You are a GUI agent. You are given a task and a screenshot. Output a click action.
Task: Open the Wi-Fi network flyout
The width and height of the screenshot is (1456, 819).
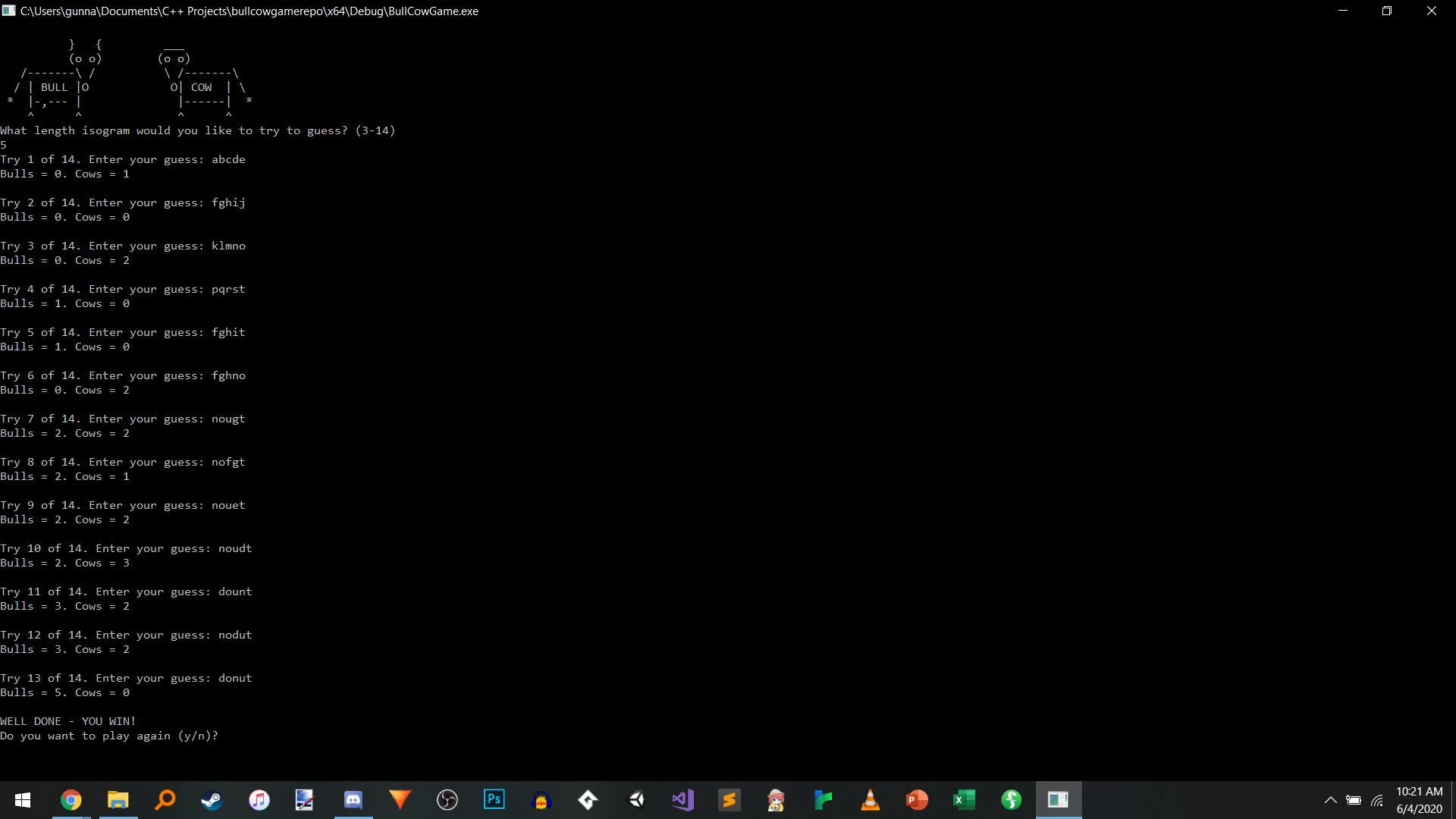point(1377,800)
